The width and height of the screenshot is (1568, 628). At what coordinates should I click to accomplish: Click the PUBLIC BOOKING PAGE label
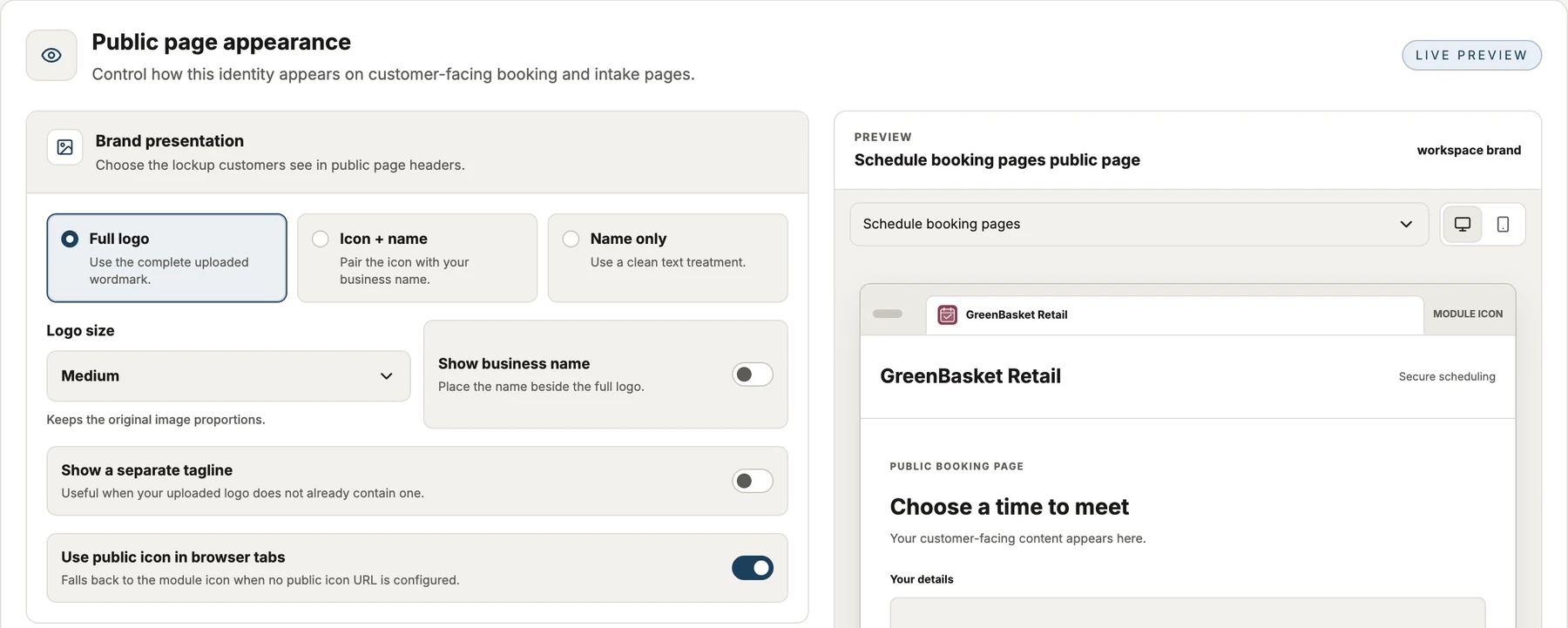pyautogui.click(x=956, y=466)
